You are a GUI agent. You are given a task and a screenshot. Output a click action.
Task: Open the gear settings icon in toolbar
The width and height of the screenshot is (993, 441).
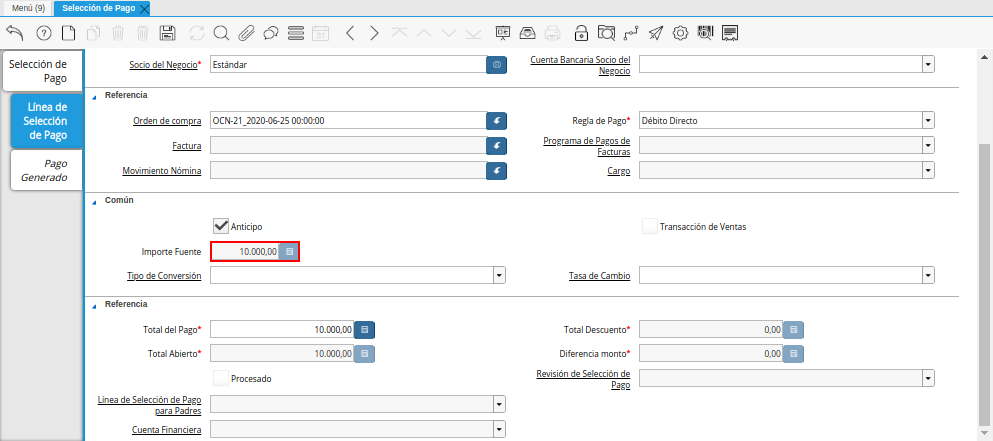tap(681, 33)
